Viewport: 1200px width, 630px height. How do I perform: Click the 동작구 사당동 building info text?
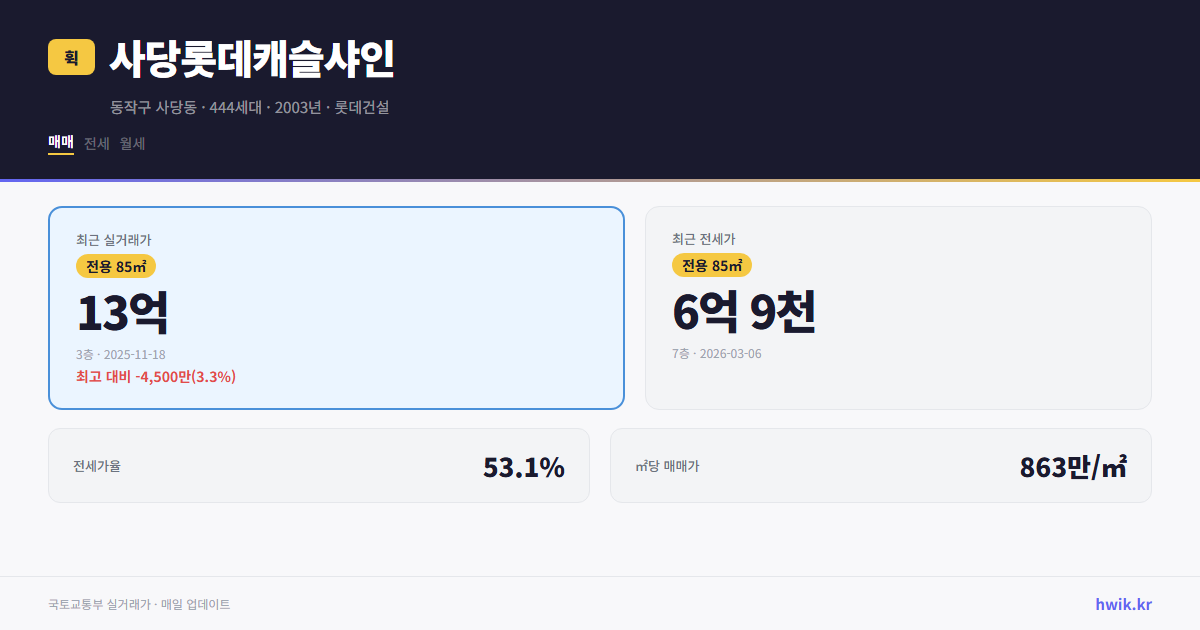pyautogui.click(x=250, y=107)
